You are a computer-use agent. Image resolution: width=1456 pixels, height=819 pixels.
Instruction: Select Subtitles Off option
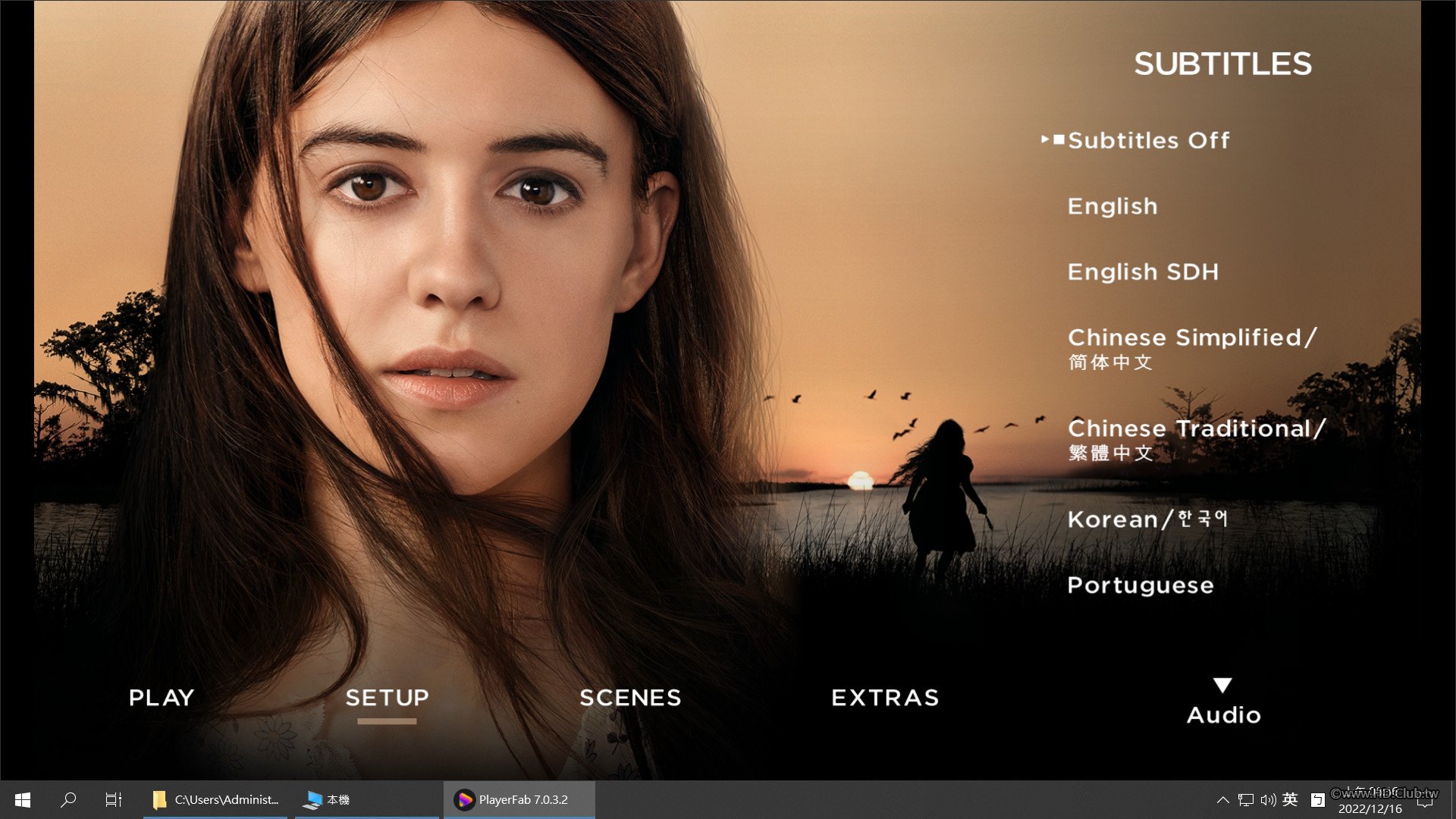coord(1148,140)
